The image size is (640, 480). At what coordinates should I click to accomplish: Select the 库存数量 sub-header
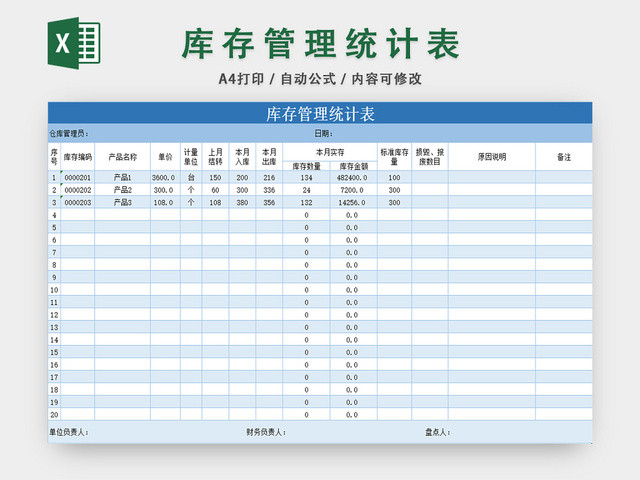pos(307,166)
